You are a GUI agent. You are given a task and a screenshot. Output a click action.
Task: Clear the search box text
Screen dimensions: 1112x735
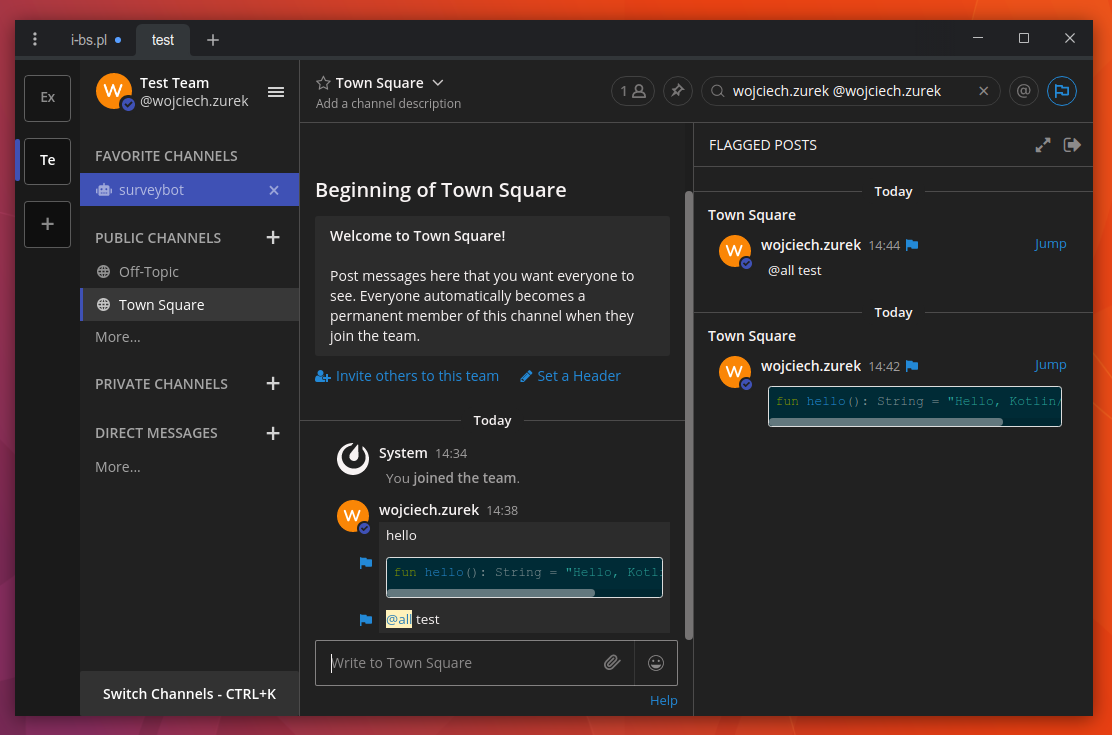(x=984, y=91)
